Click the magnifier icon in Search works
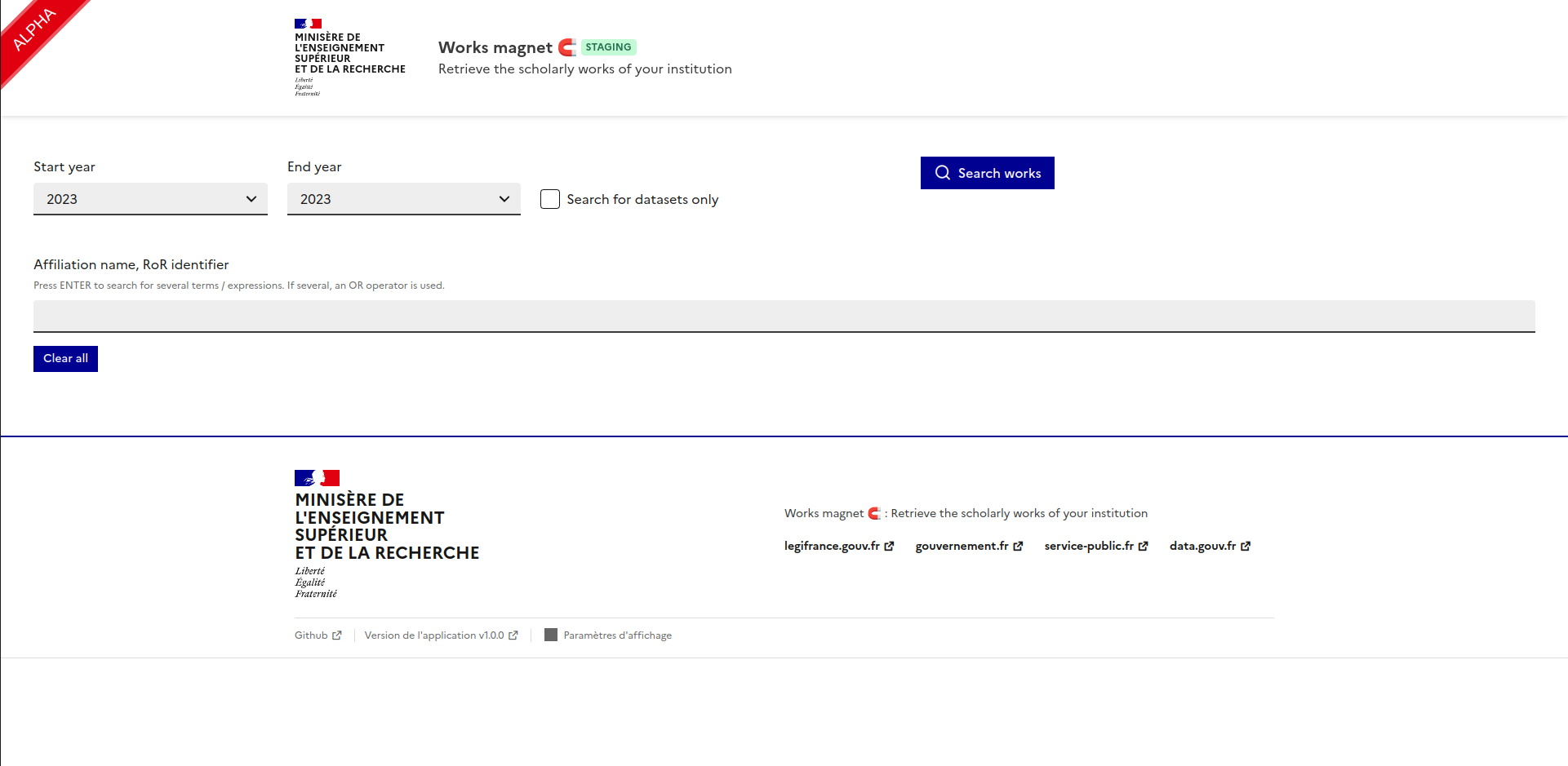The height and width of the screenshot is (766, 1568). [x=942, y=173]
